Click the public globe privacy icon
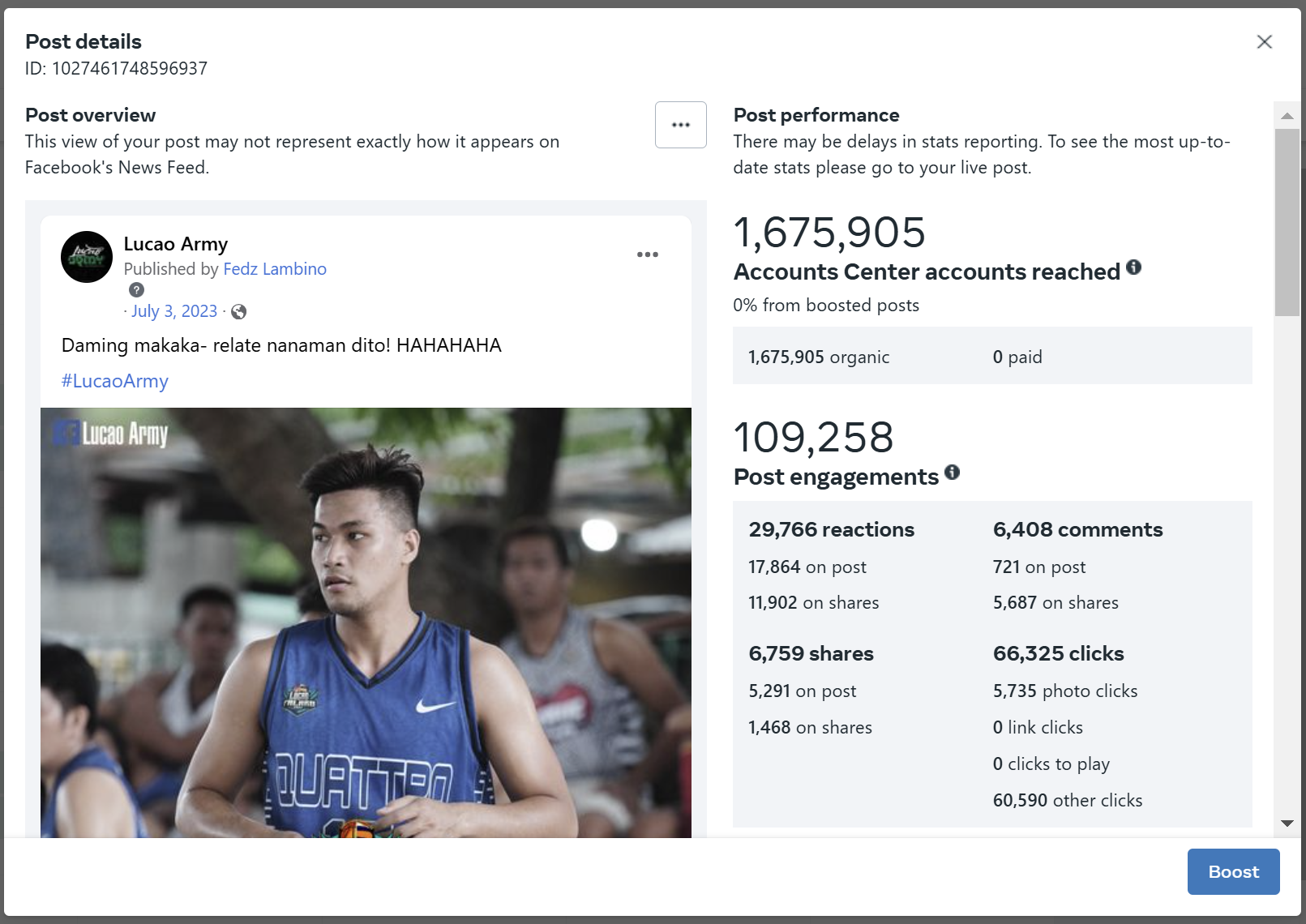The height and width of the screenshot is (924, 1306). coord(238,311)
